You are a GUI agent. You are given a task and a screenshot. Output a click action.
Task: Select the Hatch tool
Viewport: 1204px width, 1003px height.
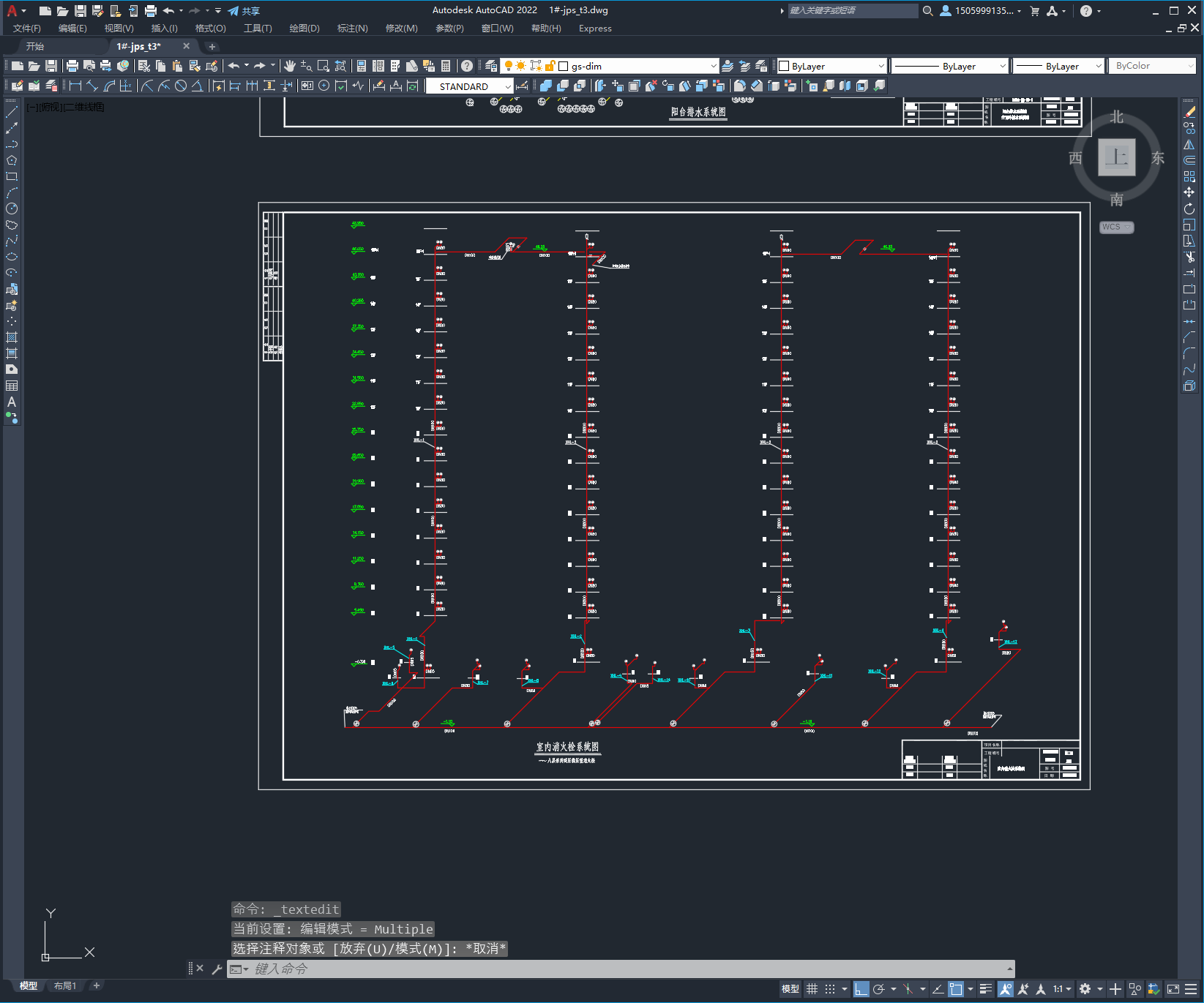pos(12,337)
